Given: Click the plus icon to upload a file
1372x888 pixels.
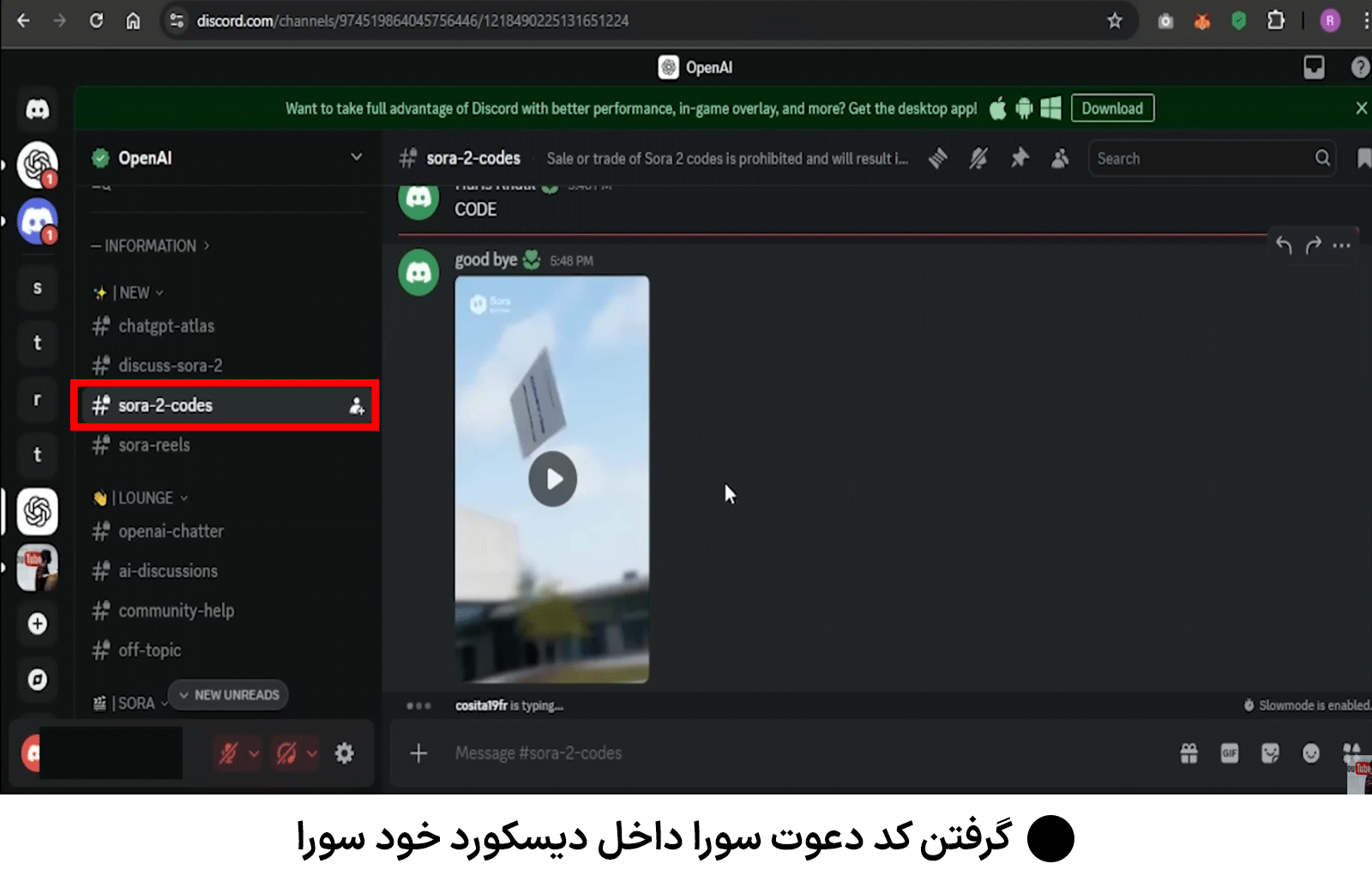Looking at the screenshot, I should click(418, 752).
